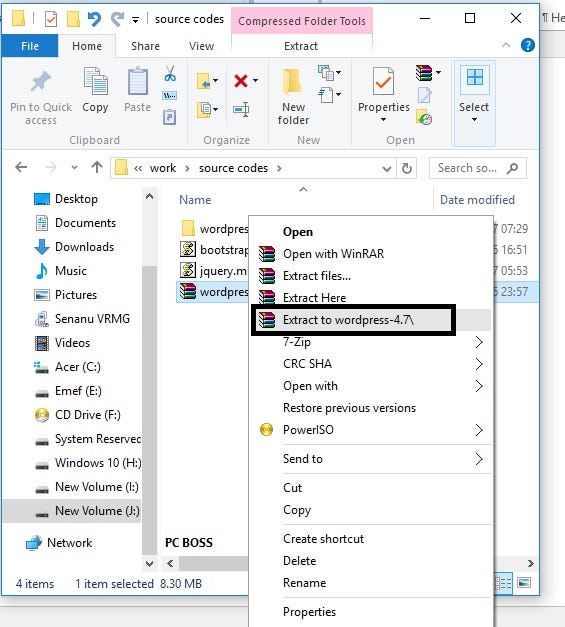The image size is (565, 627).
Task: Expand the 7-Zip submenu
Action: pos(370,342)
